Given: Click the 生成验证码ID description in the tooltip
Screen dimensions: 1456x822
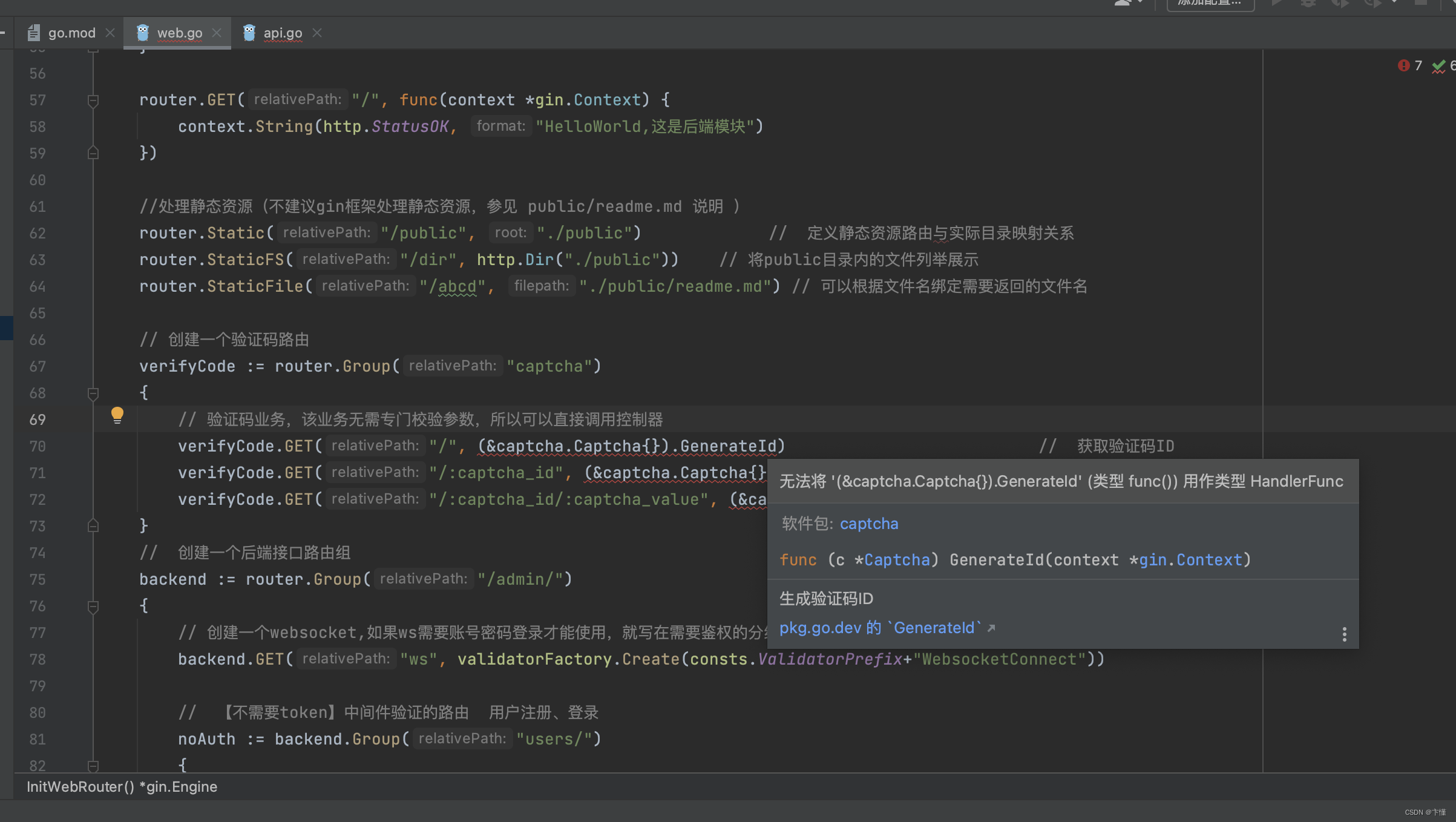Looking at the screenshot, I should tap(826, 599).
